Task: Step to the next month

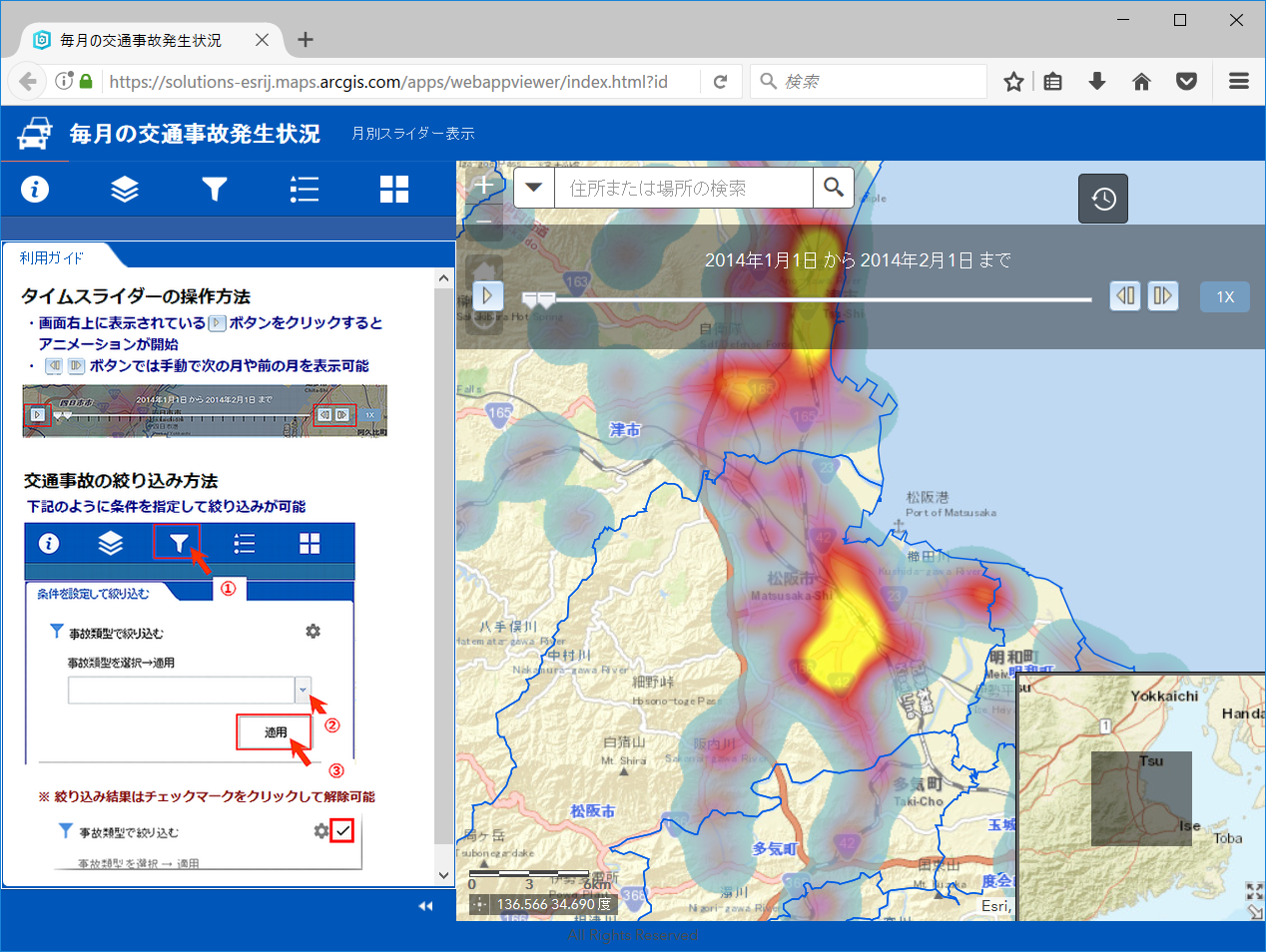Action: point(1162,296)
